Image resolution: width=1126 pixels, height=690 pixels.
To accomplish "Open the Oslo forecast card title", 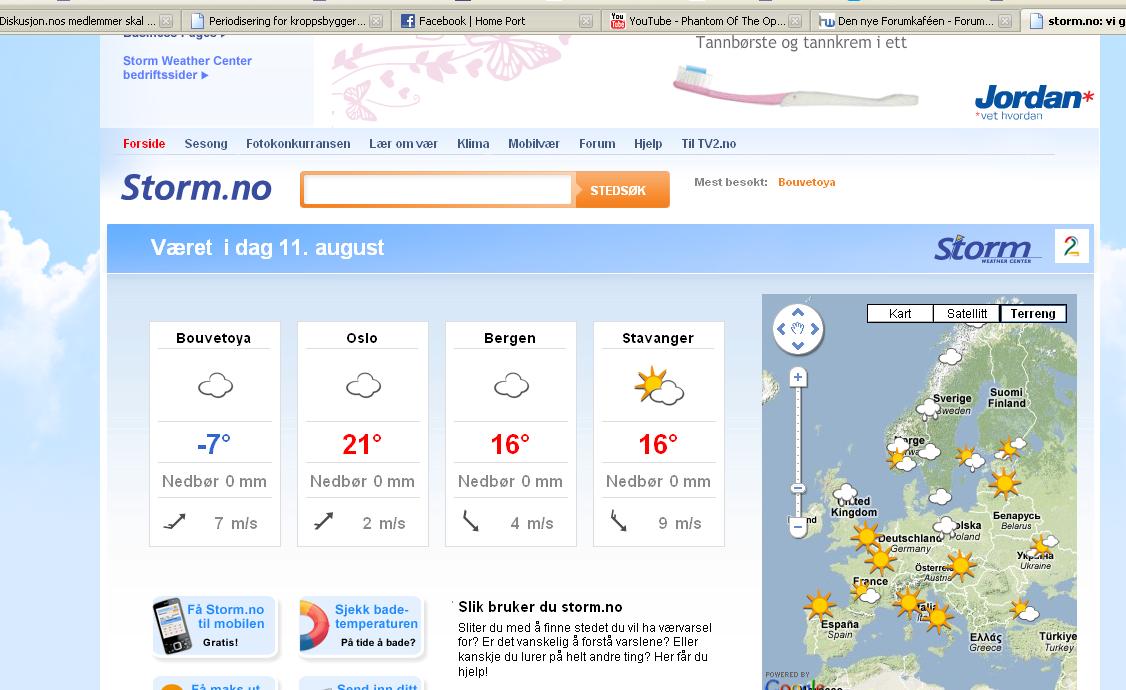I will [362, 337].
